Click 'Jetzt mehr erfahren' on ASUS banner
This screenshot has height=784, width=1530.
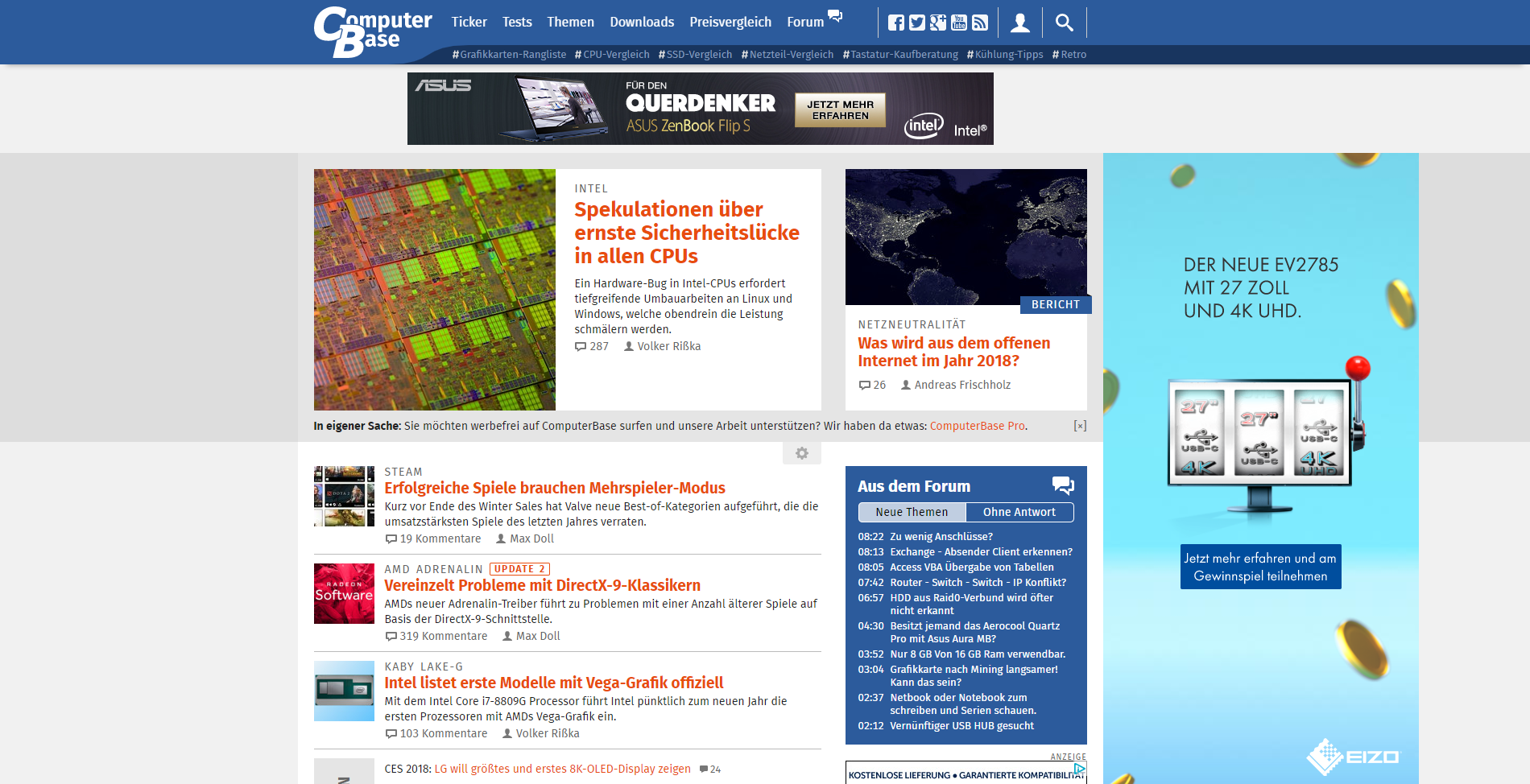(840, 110)
